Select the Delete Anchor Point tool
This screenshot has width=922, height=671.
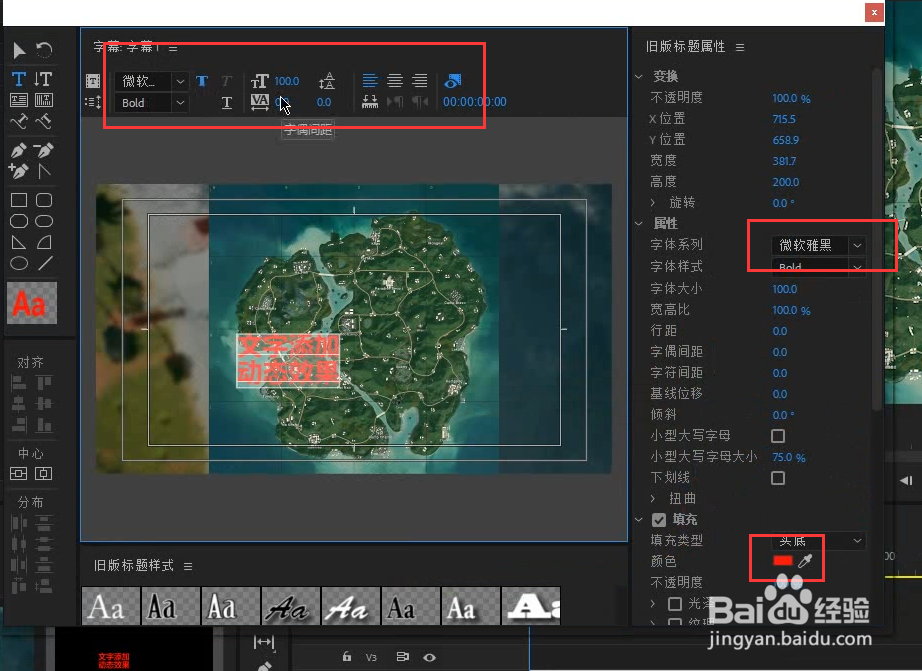click(x=44, y=150)
